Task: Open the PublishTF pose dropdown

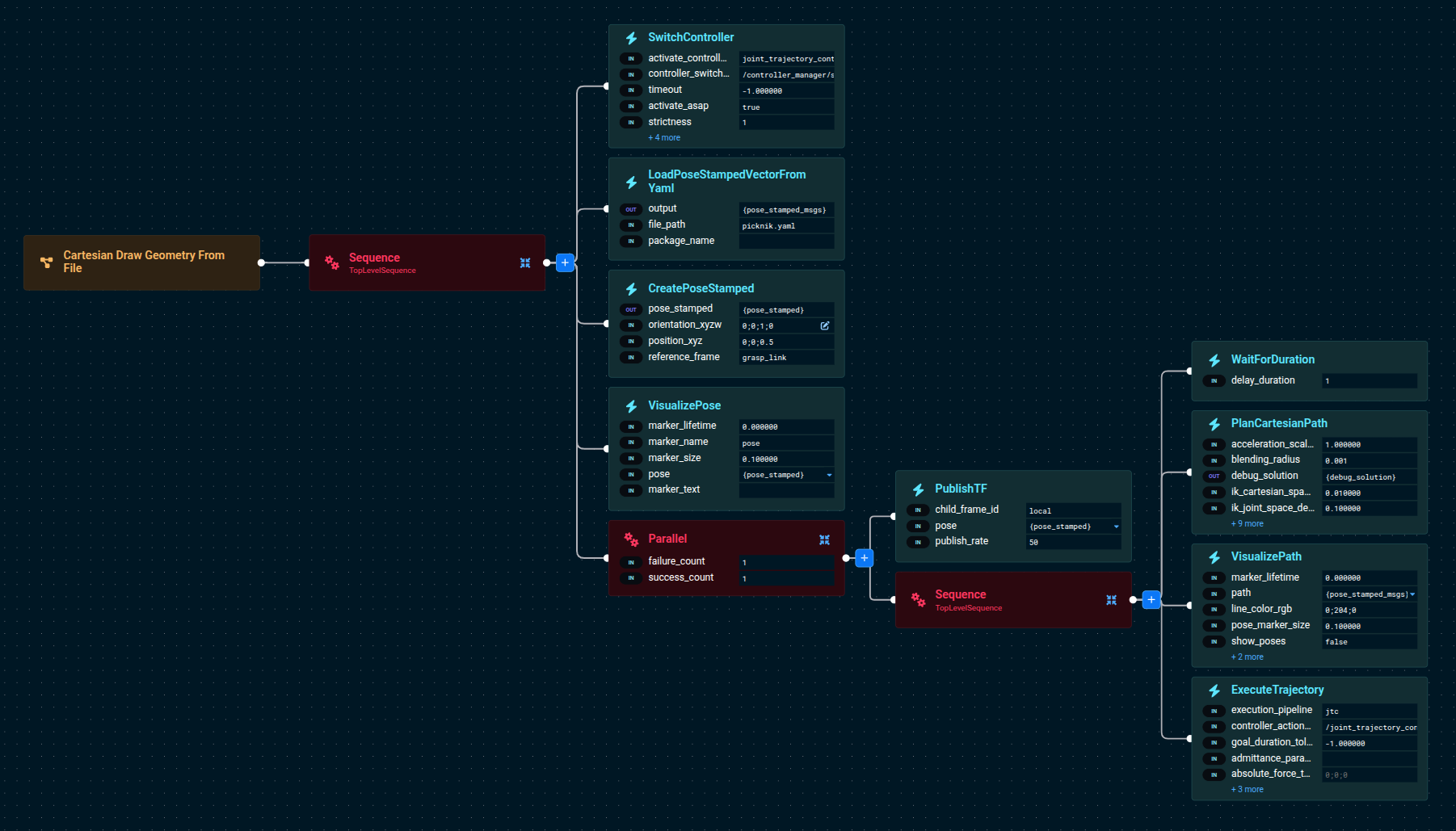Action: 1117,527
